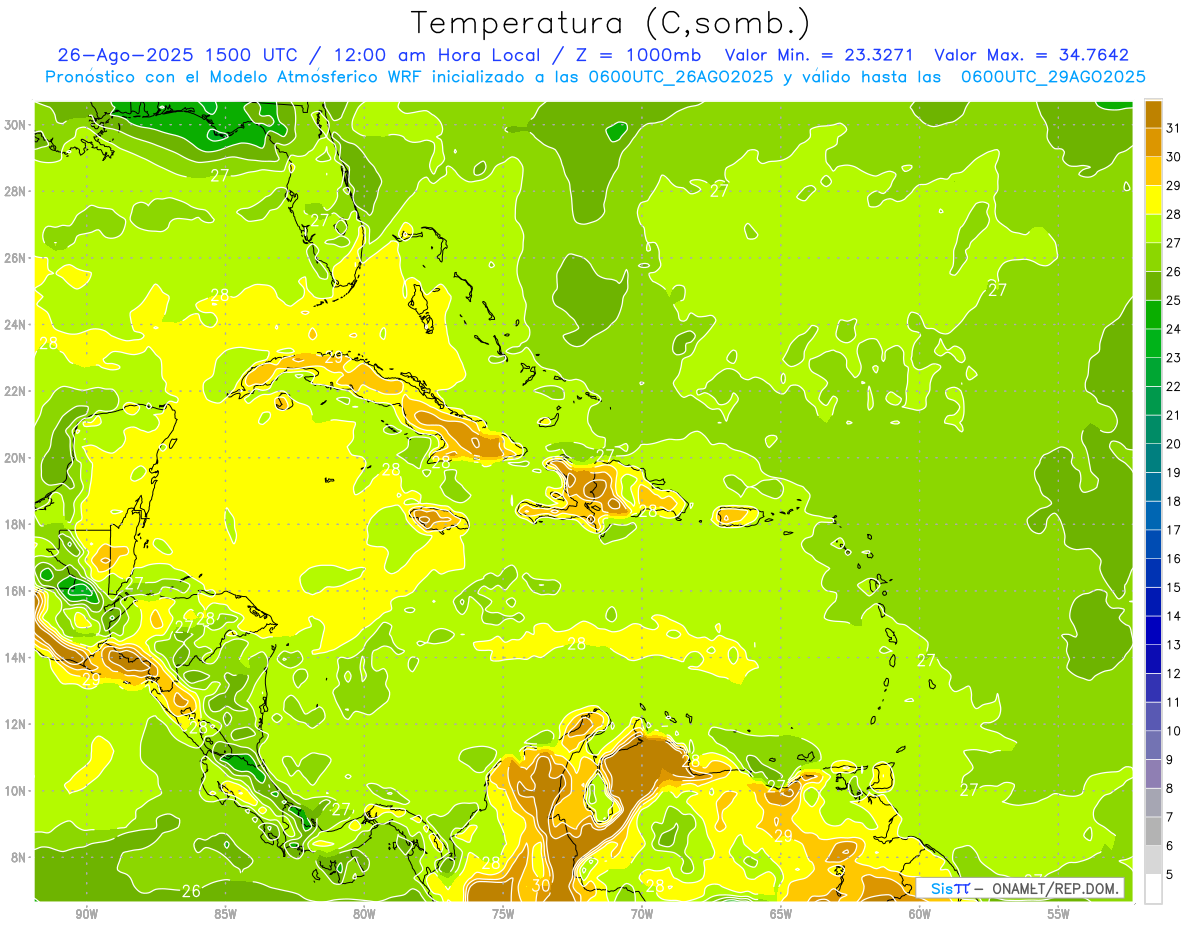The width and height of the screenshot is (1200, 927).
Task: Click value 20 on the color scale
Action: (1173, 444)
